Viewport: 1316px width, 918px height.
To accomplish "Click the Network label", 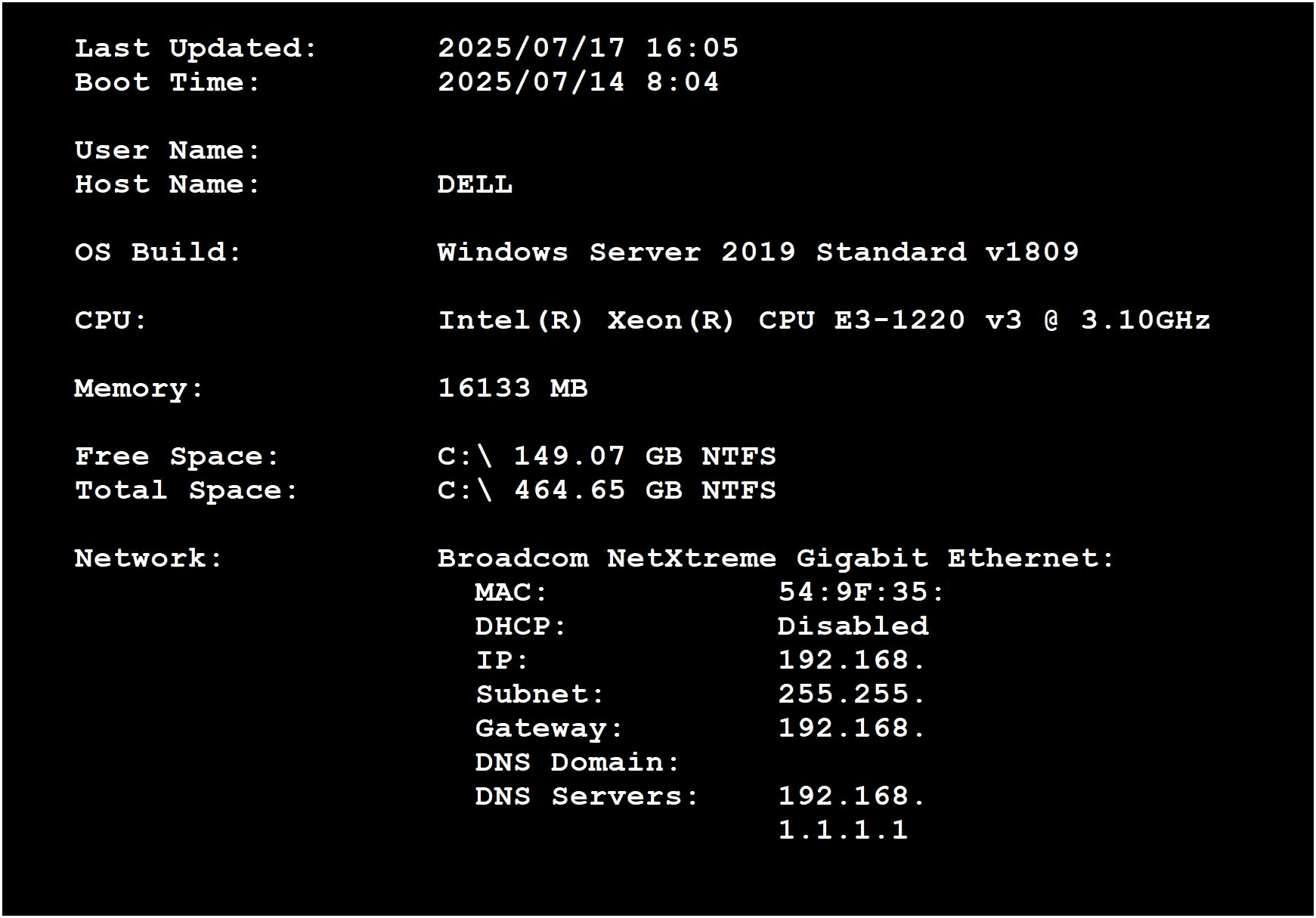I will click(x=148, y=558).
